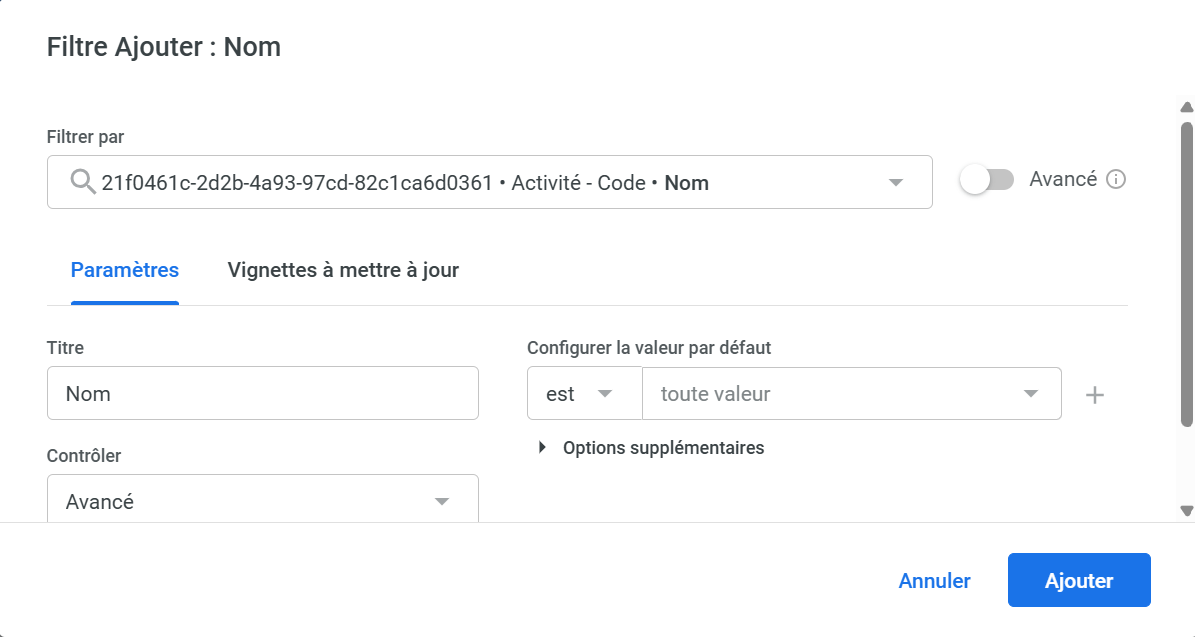Toggle the Avancé switch on
Viewport: 1195px width, 637px height.
pyautogui.click(x=986, y=180)
